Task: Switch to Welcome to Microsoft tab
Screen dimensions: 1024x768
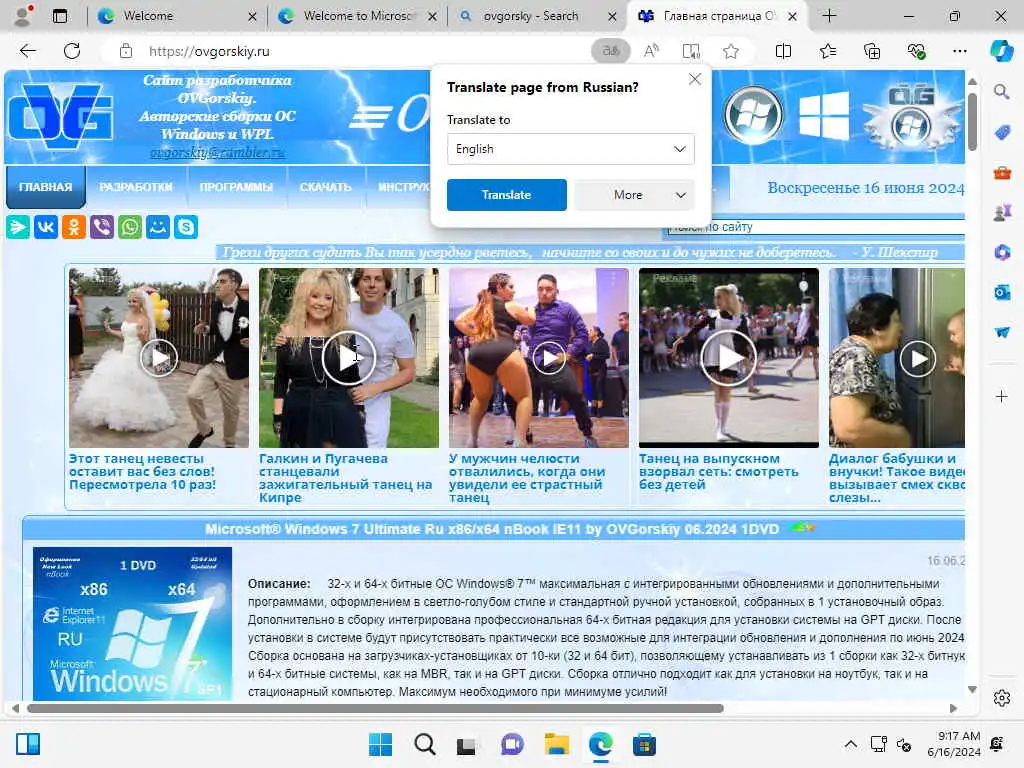Action: (x=357, y=16)
